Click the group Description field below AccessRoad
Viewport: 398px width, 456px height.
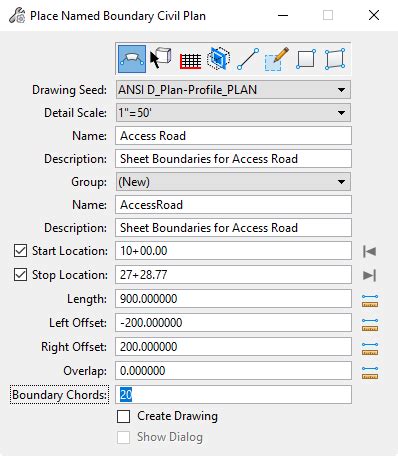coord(233,228)
